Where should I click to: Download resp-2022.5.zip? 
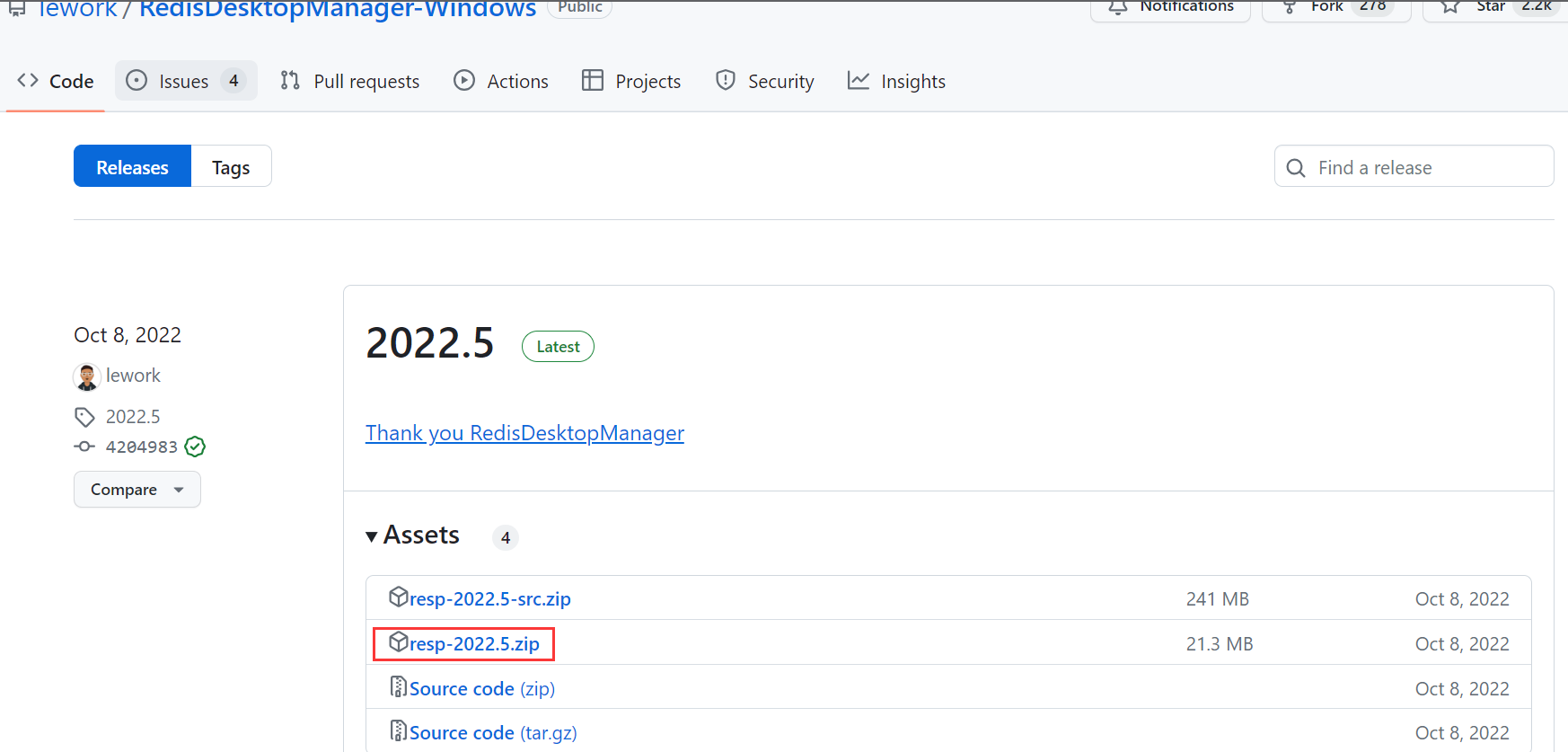pos(474,643)
